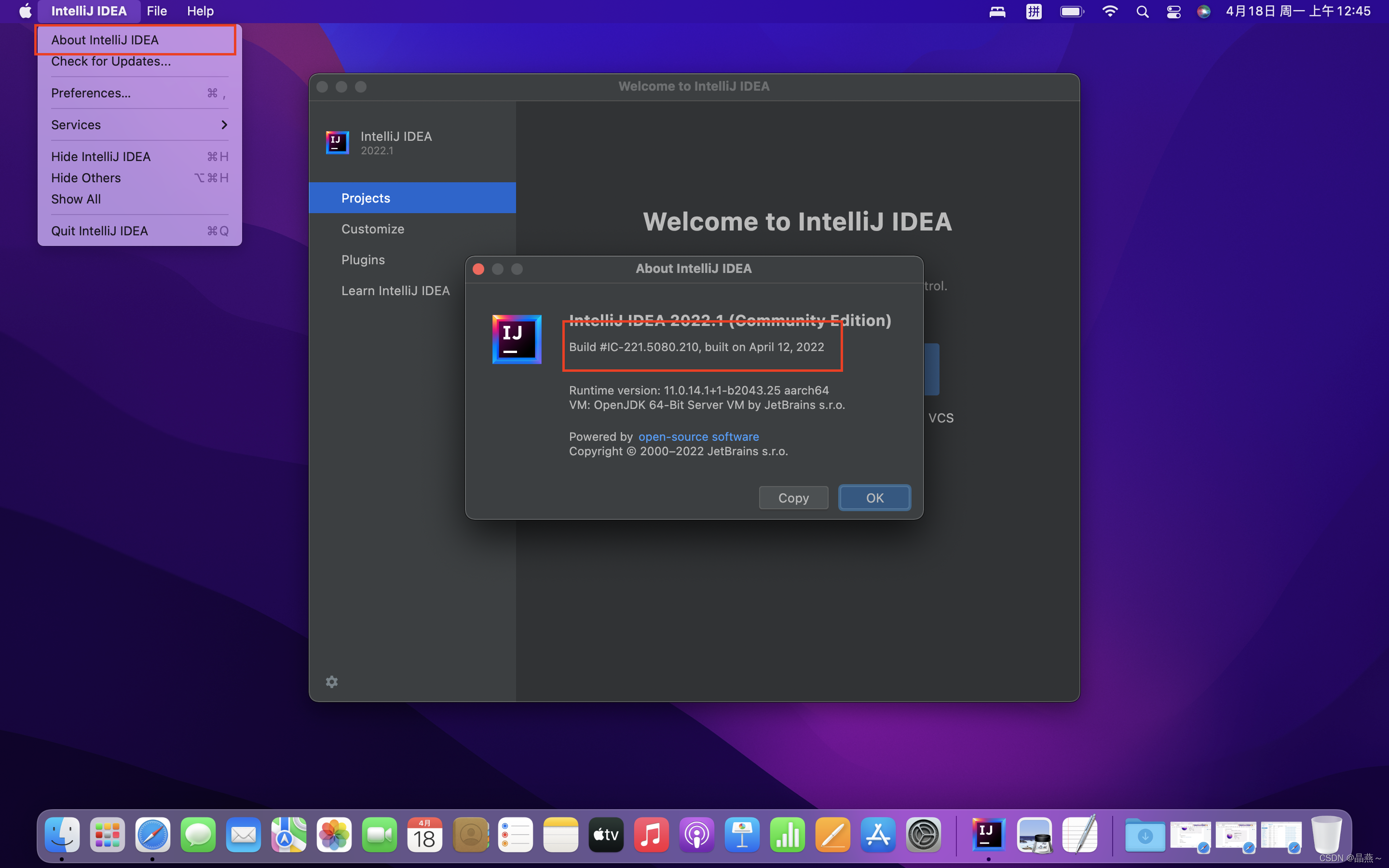This screenshot has height=868, width=1389.
Task: Open Spotlight search in menu bar
Action: tap(1142, 12)
